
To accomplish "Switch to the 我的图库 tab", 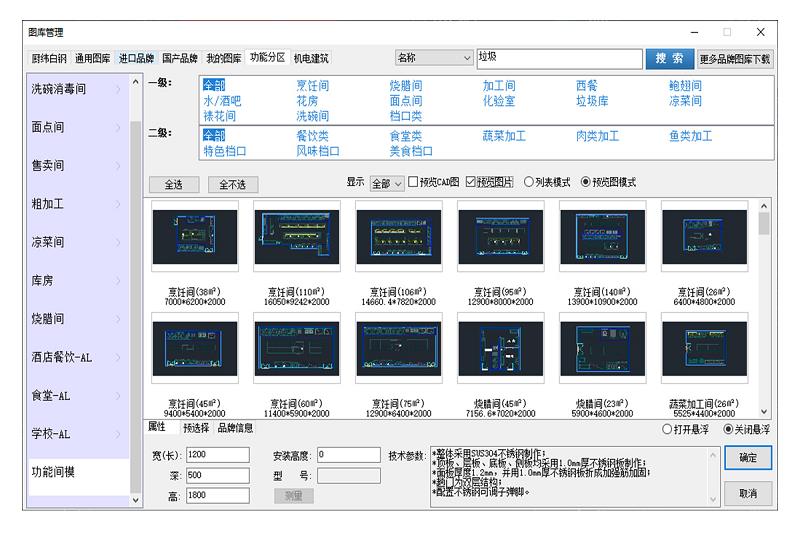I will point(223,59).
